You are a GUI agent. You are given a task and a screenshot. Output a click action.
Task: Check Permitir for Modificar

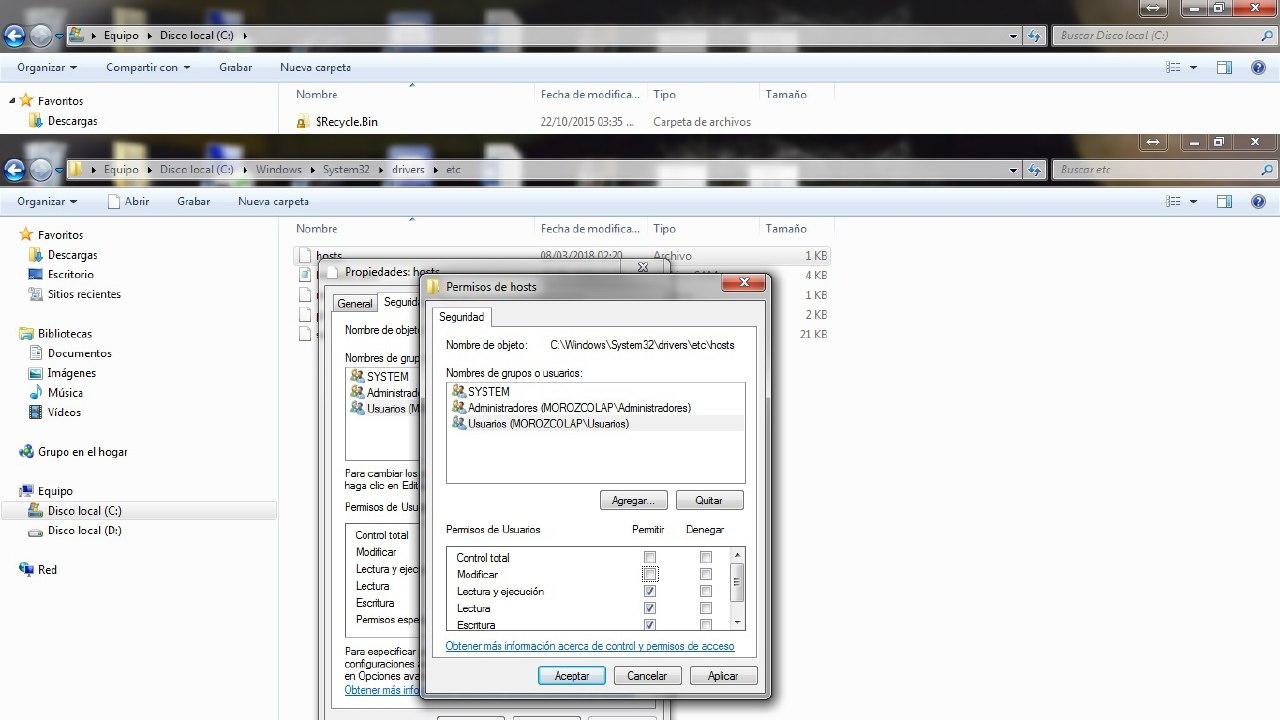pyautogui.click(x=650, y=575)
